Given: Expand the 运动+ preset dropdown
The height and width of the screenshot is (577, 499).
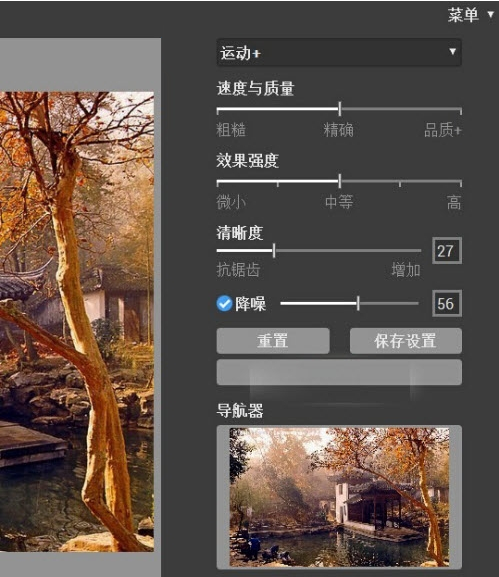Looking at the screenshot, I should point(339,53).
